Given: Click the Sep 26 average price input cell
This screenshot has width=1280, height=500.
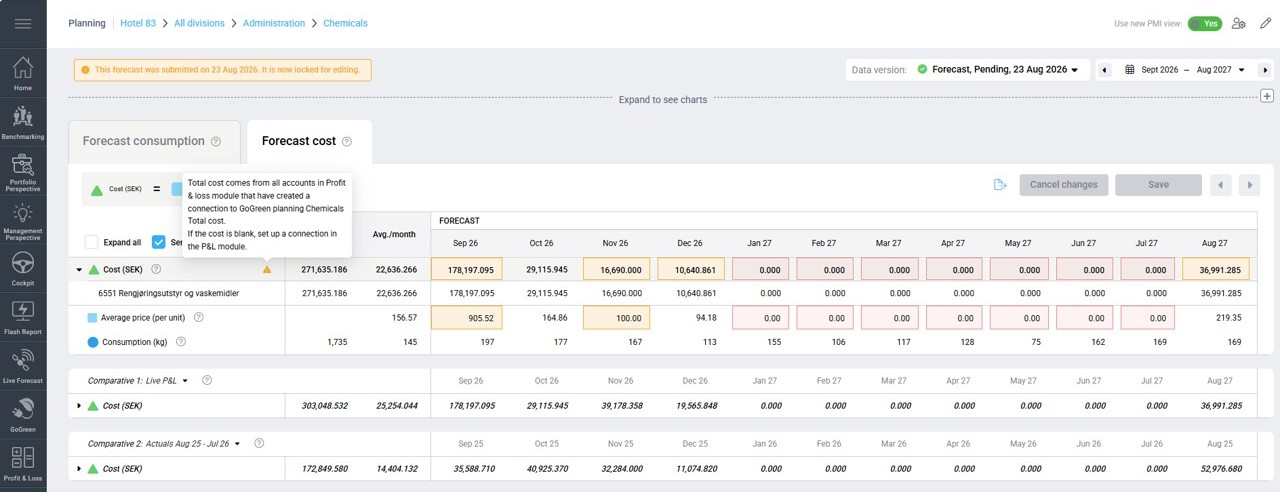Looking at the screenshot, I should click(x=466, y=318).
